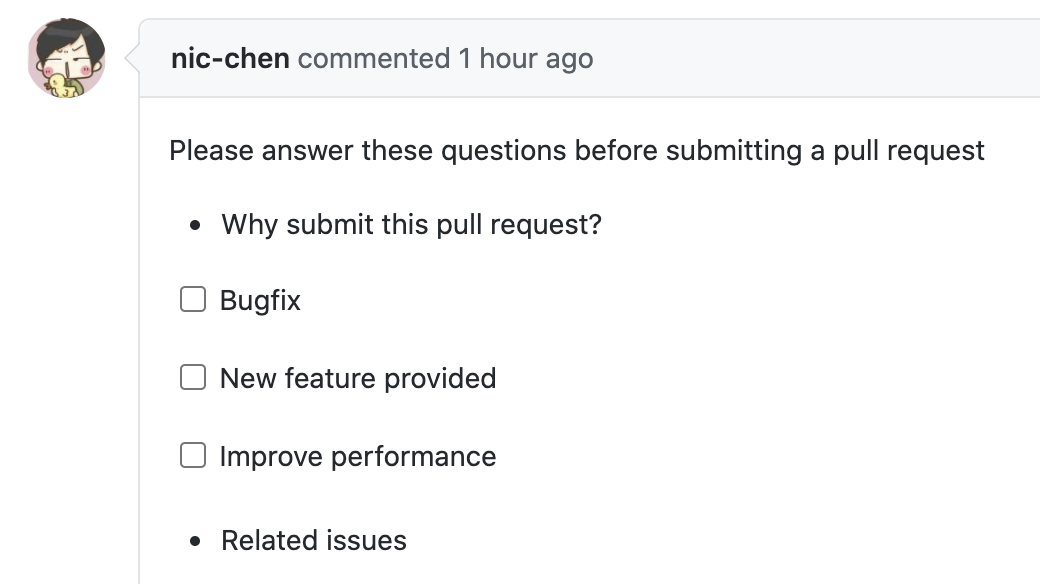The height and width of the screenshot is (584, 1040).
Task: Tick the Improve performance checkbox
Action: [x=193, y=456]
